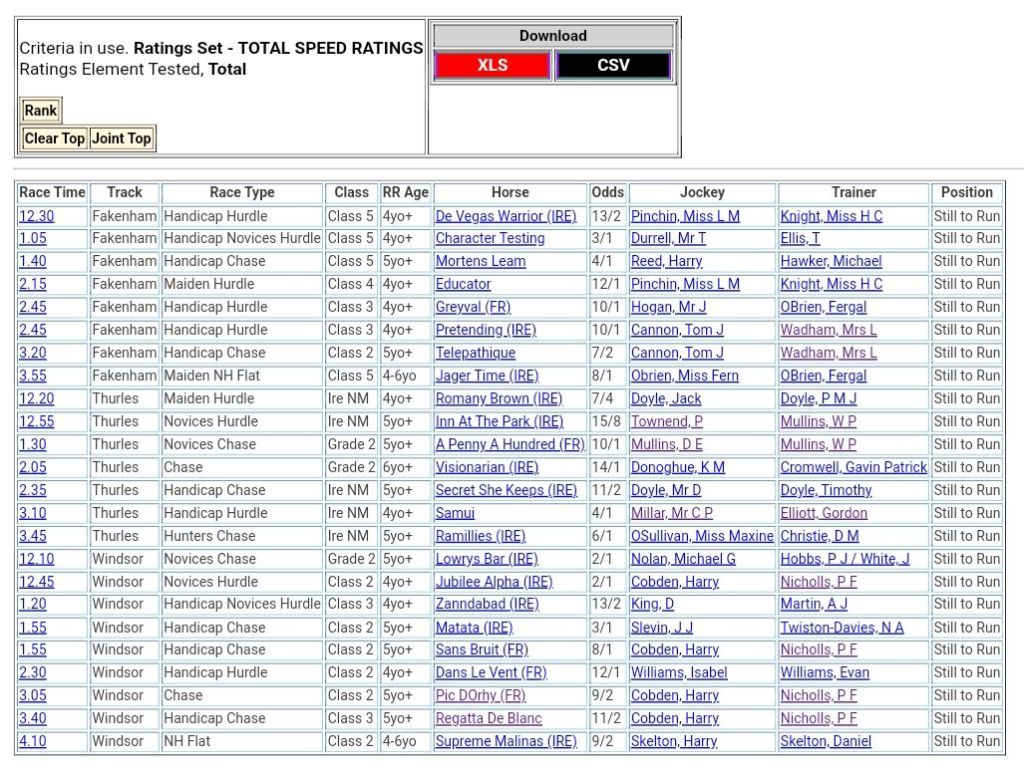Click trainer Twiston-Davies, N A

tap(841, 628)
